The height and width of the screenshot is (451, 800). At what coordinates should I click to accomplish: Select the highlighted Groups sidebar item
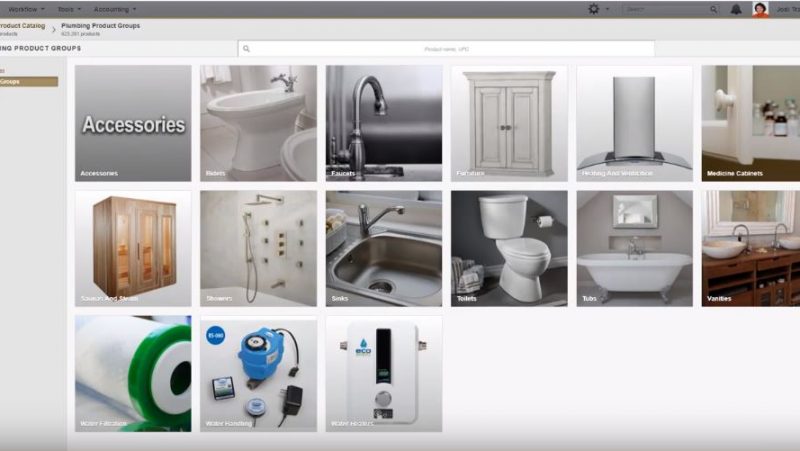(28, 81)
